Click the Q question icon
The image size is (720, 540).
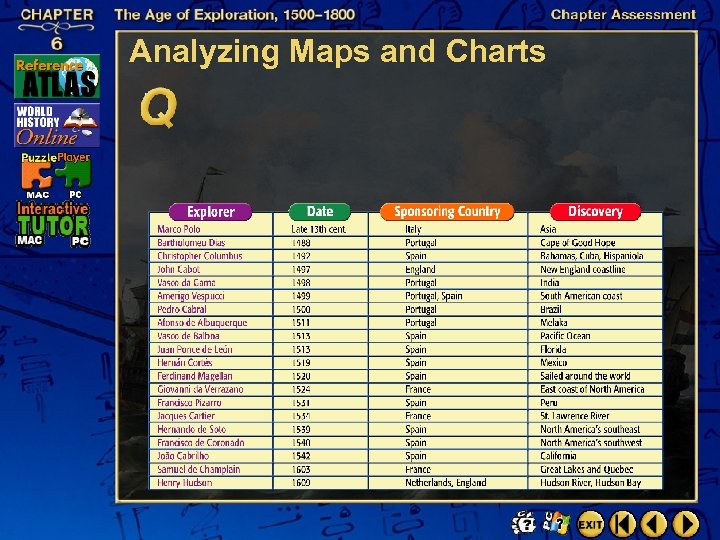pyautogui.click(x=159, y=107)
